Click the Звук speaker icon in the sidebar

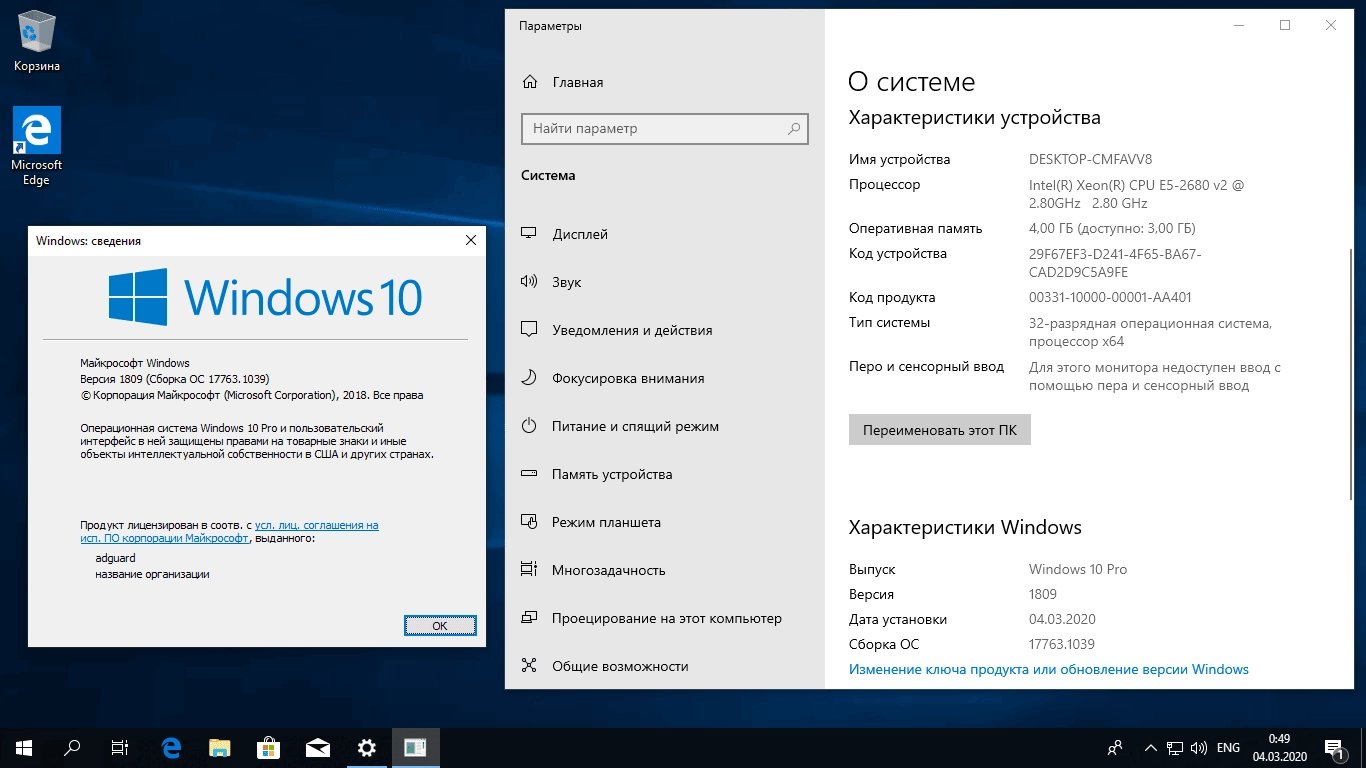coord(530,282)
